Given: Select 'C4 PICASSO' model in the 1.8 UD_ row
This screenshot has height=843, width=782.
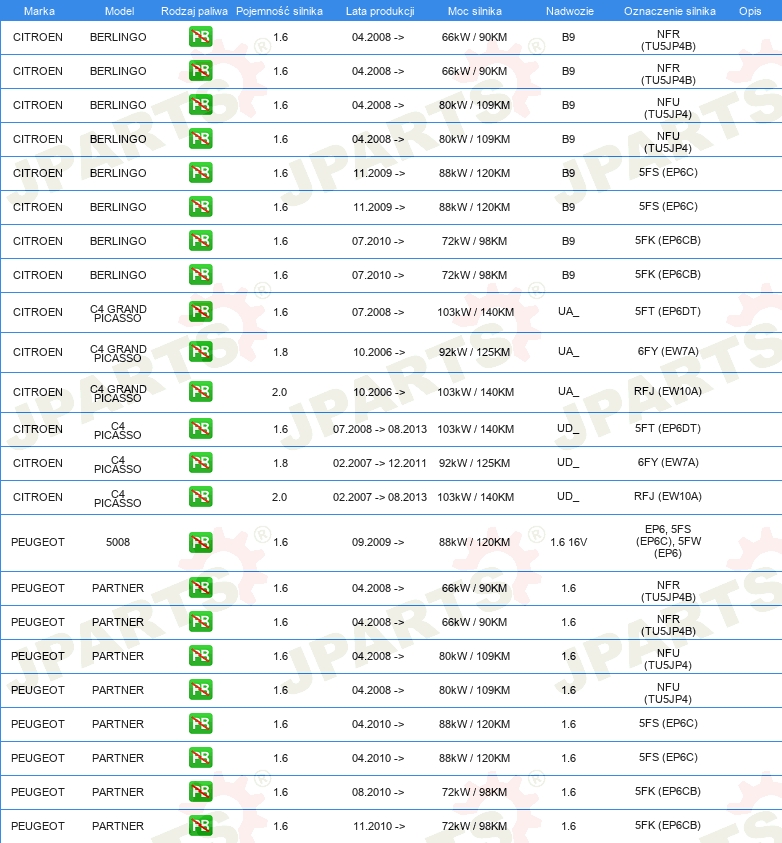Looking at the screenshot, I should click(118, 464).
